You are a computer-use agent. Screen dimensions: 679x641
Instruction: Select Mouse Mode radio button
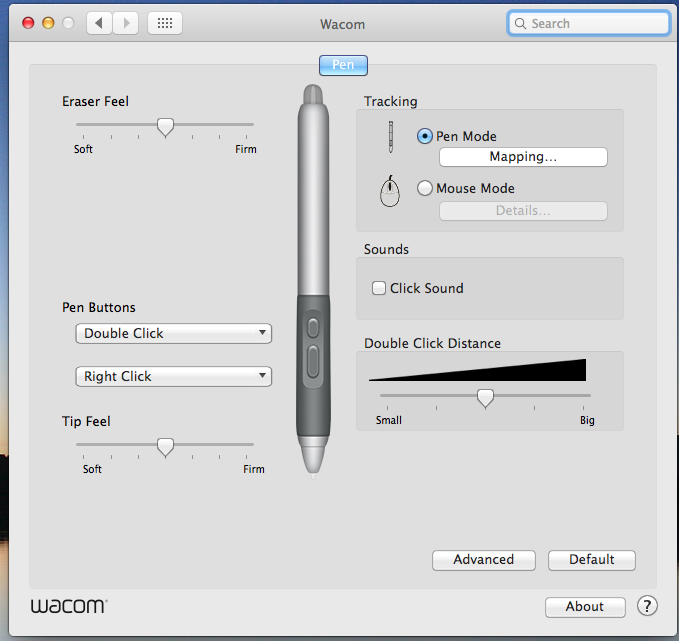[425, 188]
